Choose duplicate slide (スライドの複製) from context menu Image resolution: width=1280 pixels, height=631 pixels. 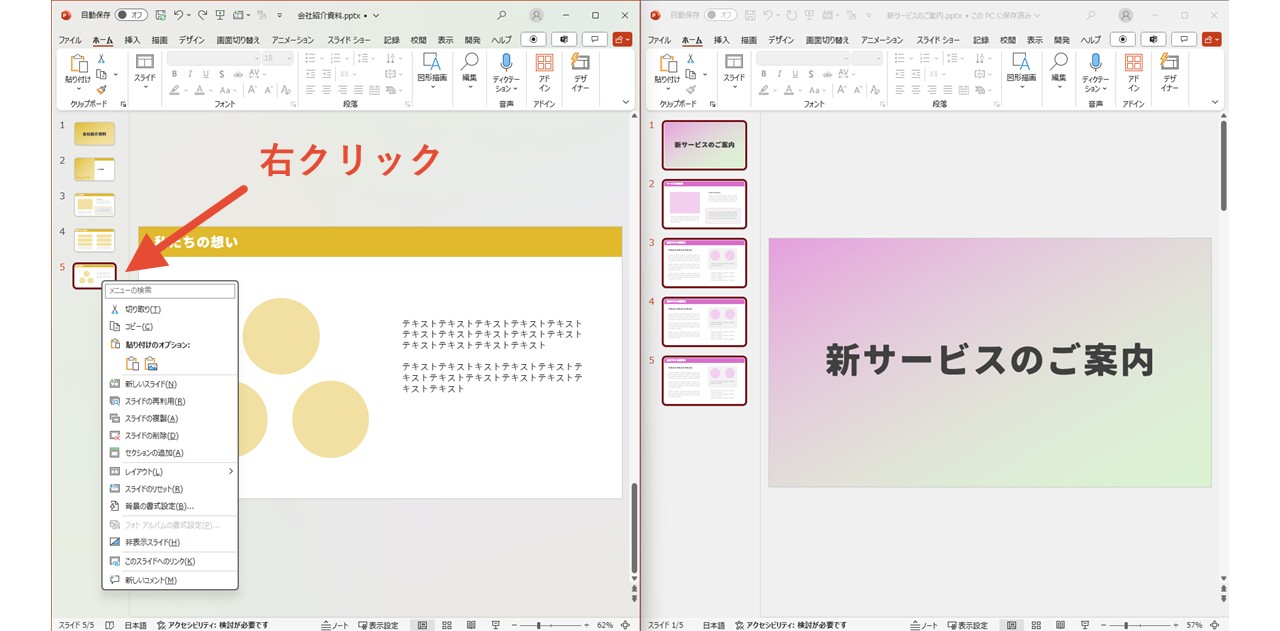coord(151,419)
